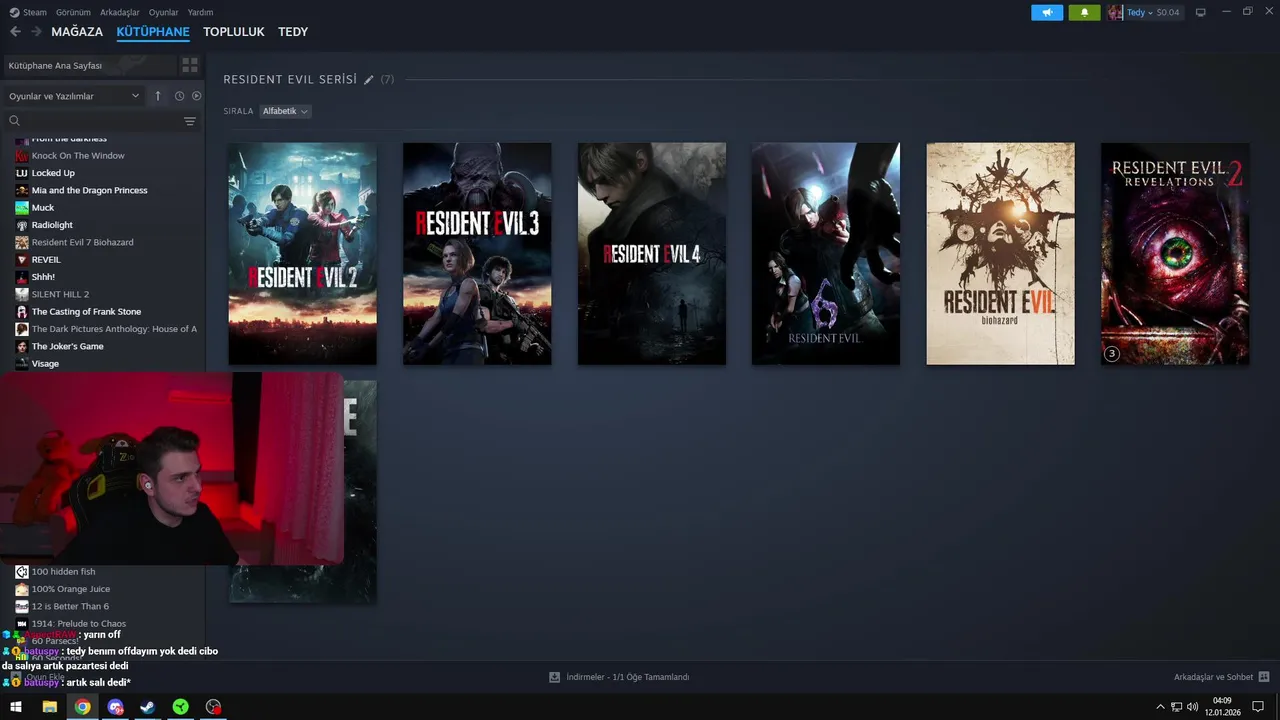Switch to Chrome in taskbar
Viewport: 1280px width, 720px height.
point(82,707)
